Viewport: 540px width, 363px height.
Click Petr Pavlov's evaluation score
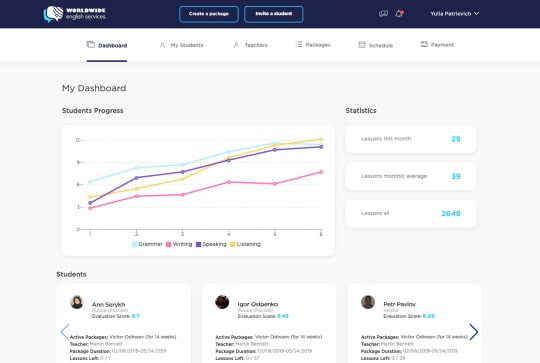pyautogui.click(x=429, y=316)
